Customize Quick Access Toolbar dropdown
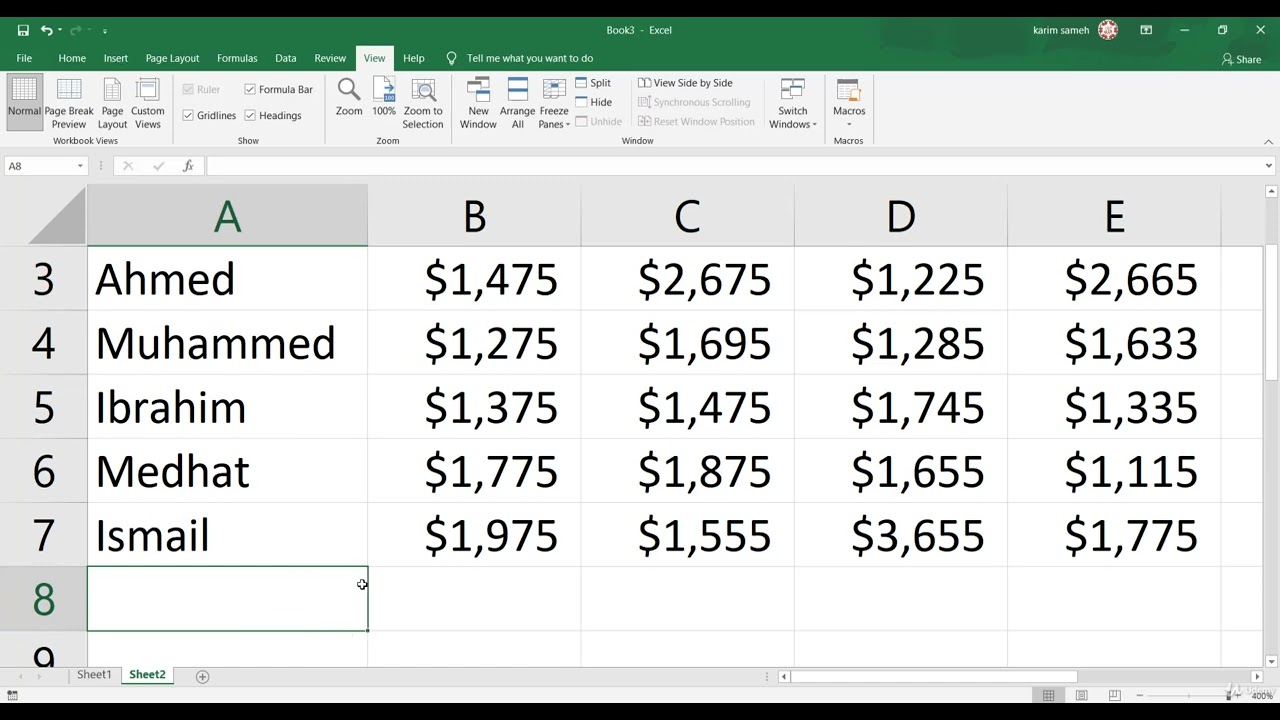This screenshot has height=720, width=1280. 105,31
